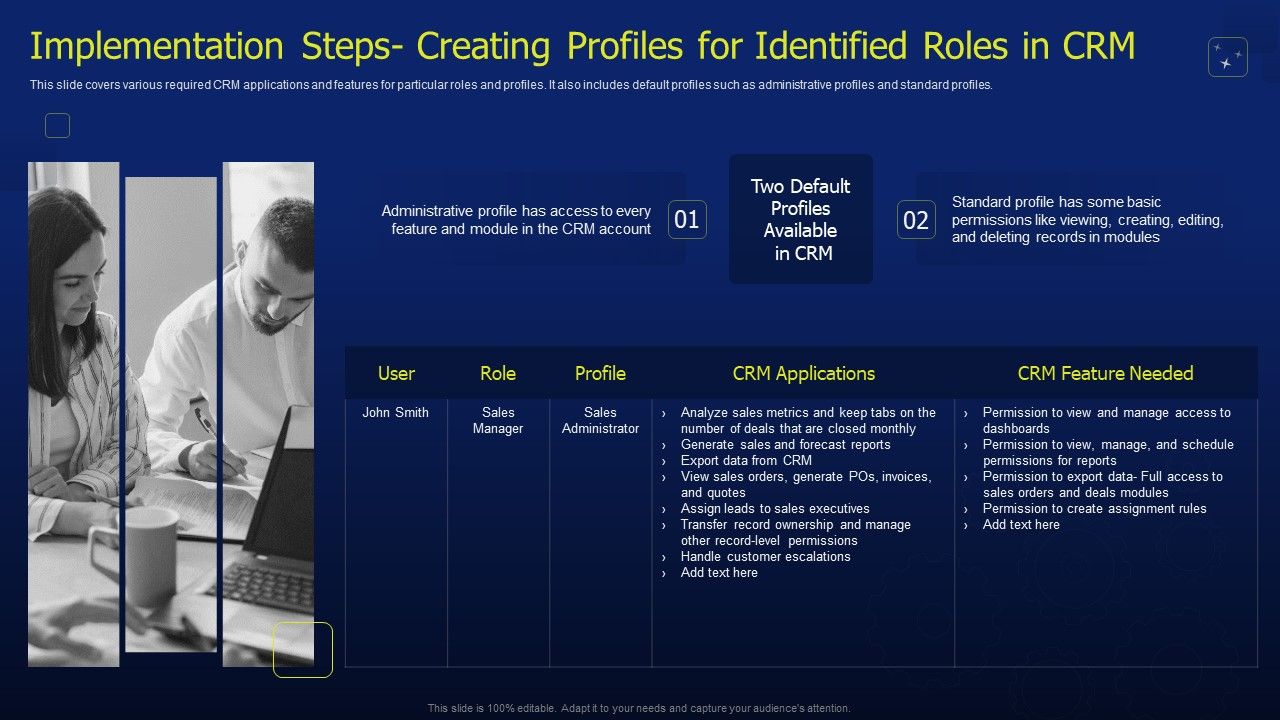Screen dimensions: 1280x720
Task: Expand the arrow beside Export data from CRM
Action: pyautogui.click(x=663, y=461)
